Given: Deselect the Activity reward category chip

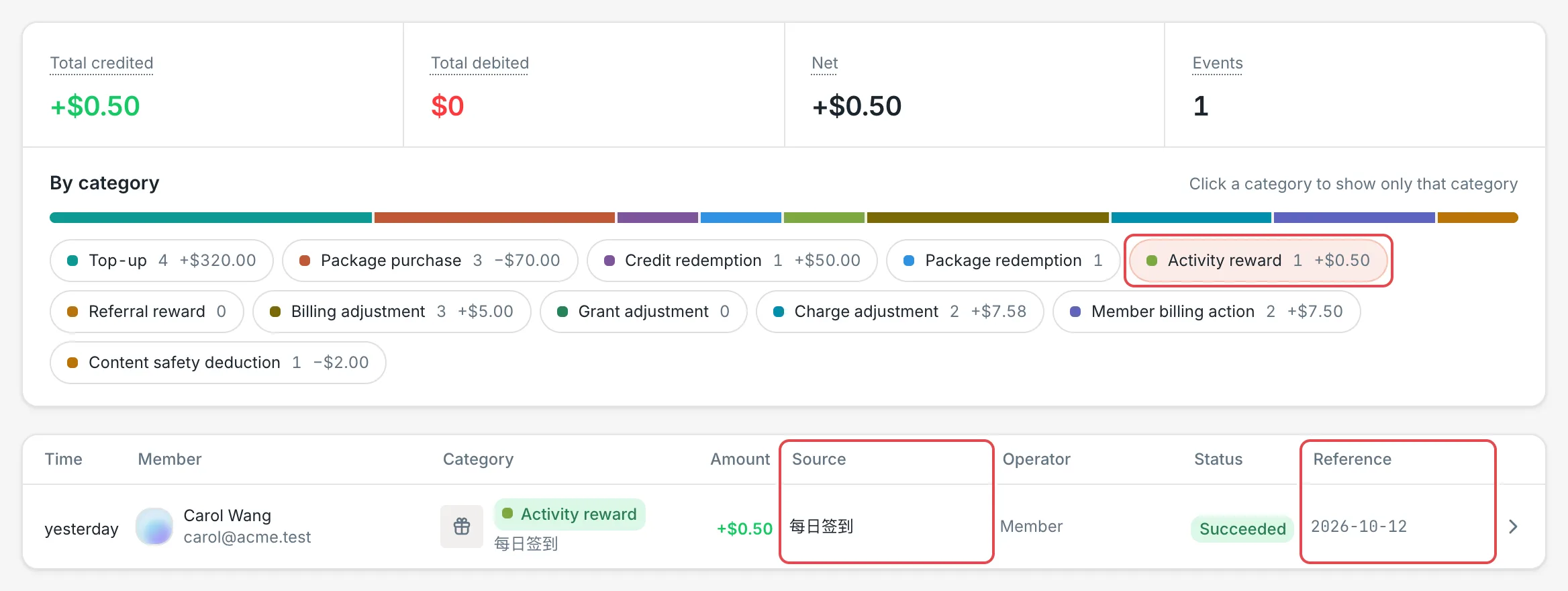Looking at the screenshot, I should coord(1259,261).
